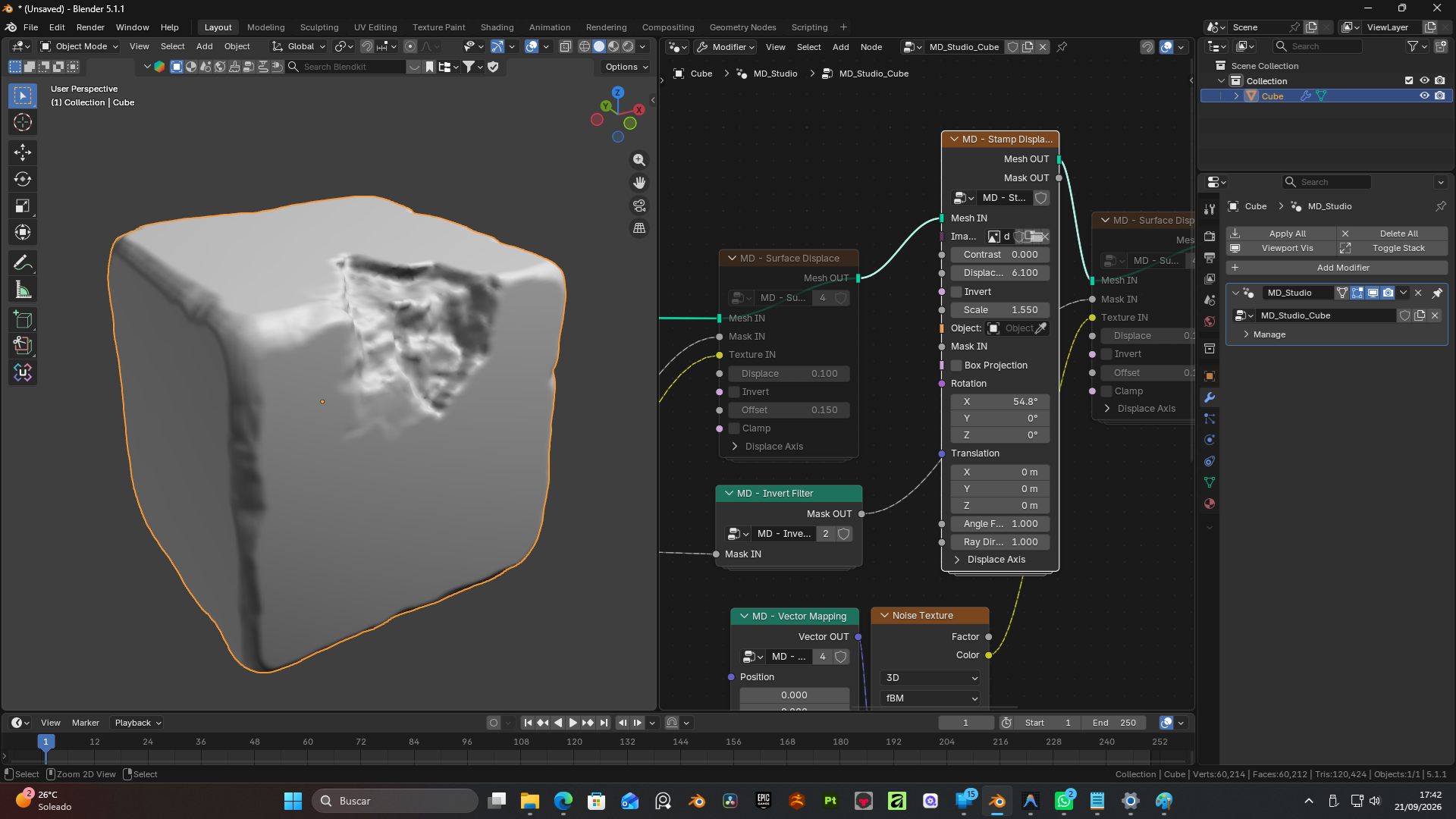Open the Material properties tab icon
The height and width of the screenshot is (819, 1456).
[x=1210, y=504]
